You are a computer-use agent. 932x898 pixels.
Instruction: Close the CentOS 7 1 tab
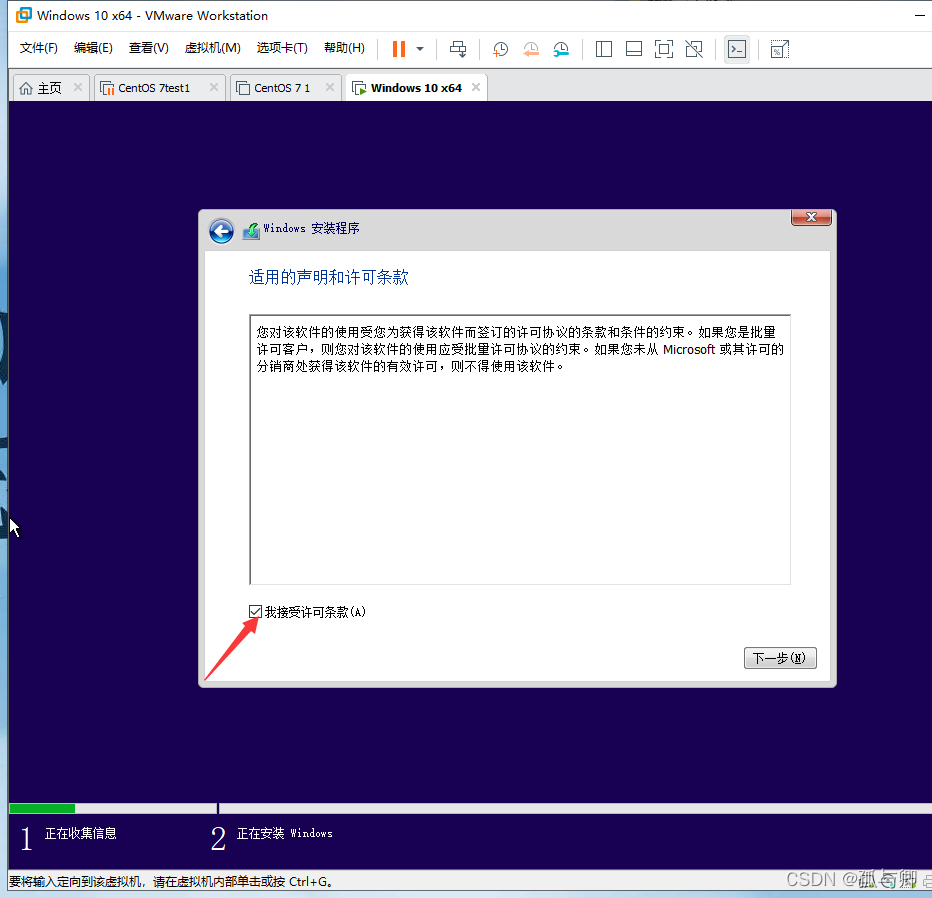pos(330,87)
